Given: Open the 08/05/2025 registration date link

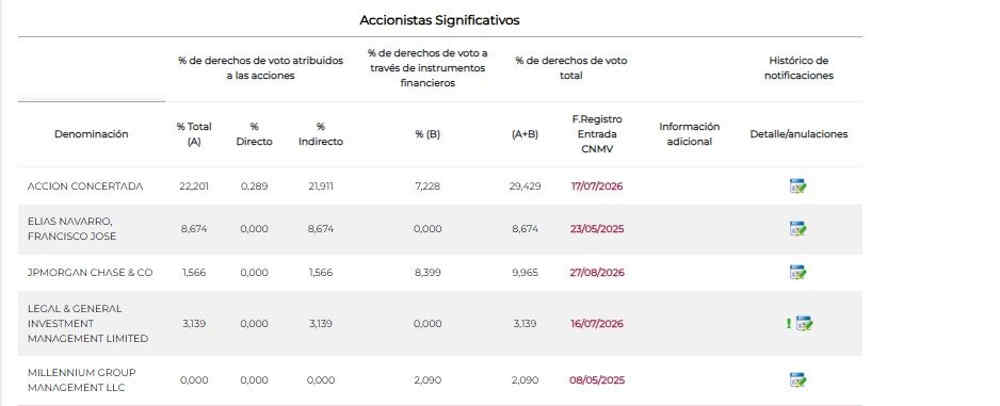Looking at the screenshot, I should point(597,380).
